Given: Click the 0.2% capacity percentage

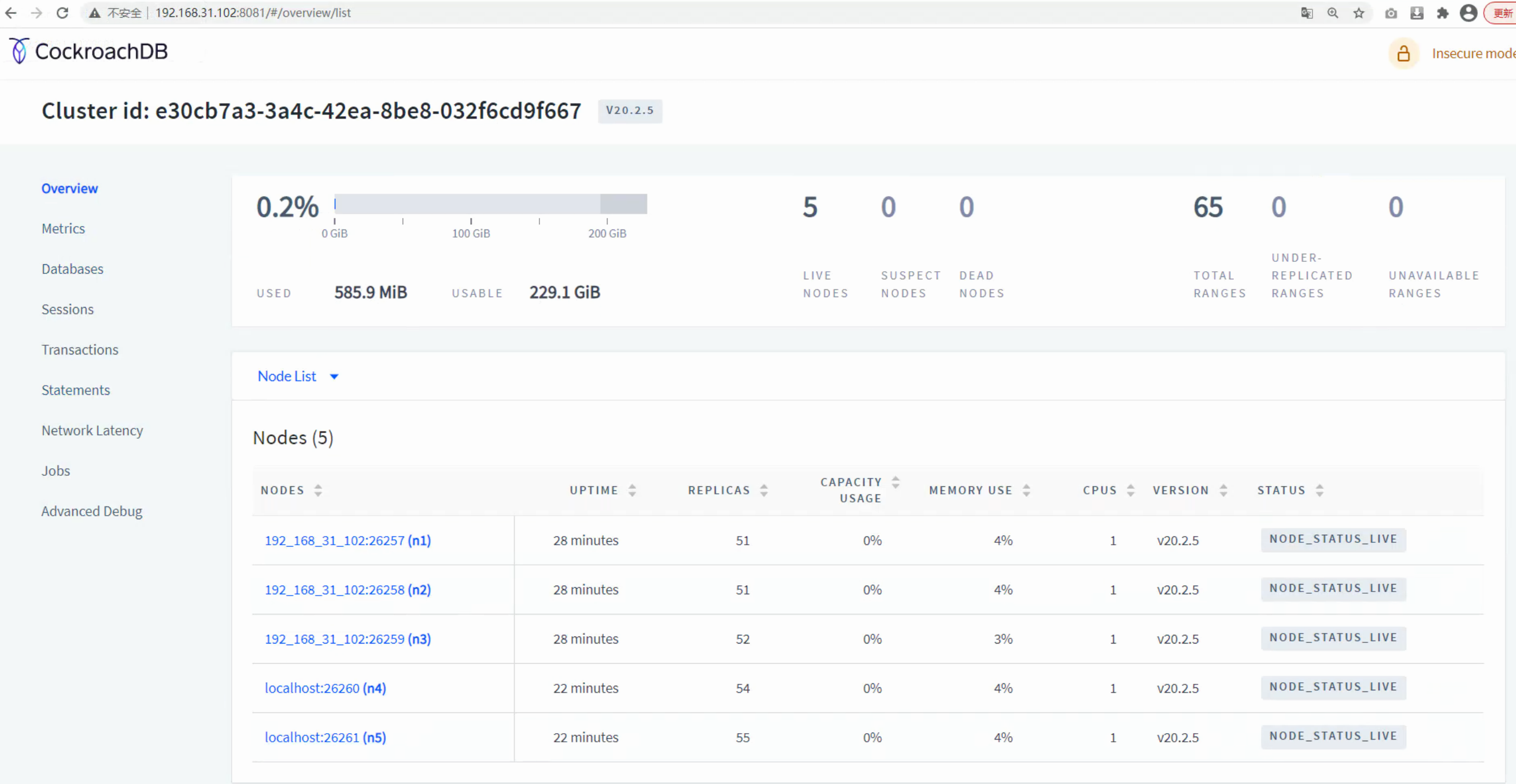Looking at the screenshot, I should [x=287, y=207].
